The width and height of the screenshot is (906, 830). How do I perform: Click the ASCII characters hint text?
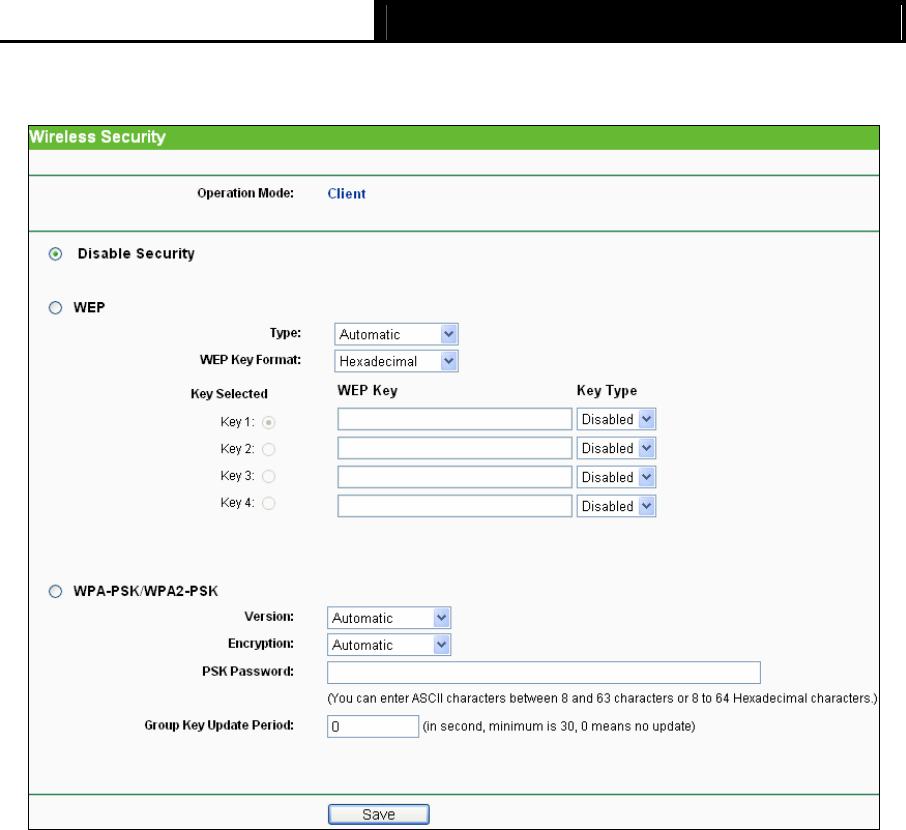603,698
